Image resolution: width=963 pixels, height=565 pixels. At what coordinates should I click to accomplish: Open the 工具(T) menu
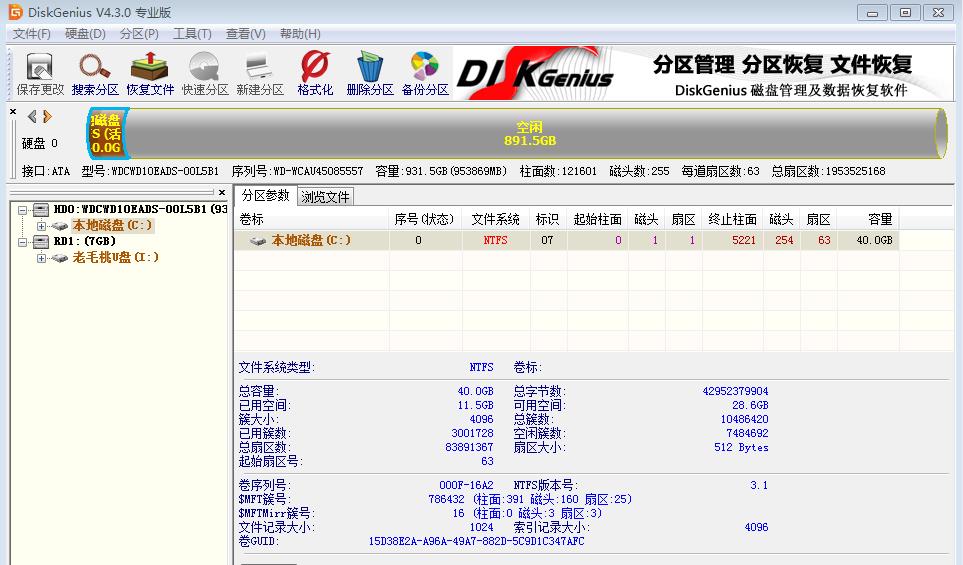click(192, 34)
